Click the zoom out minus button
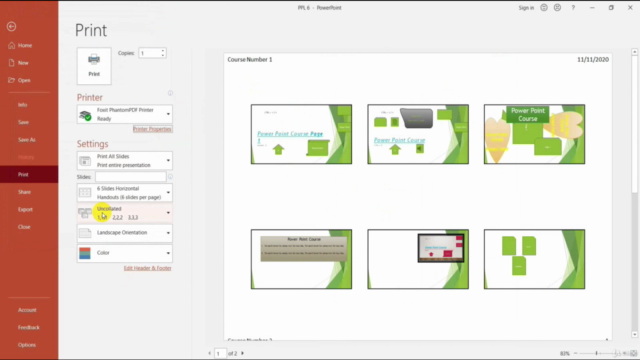 [576, 353]
